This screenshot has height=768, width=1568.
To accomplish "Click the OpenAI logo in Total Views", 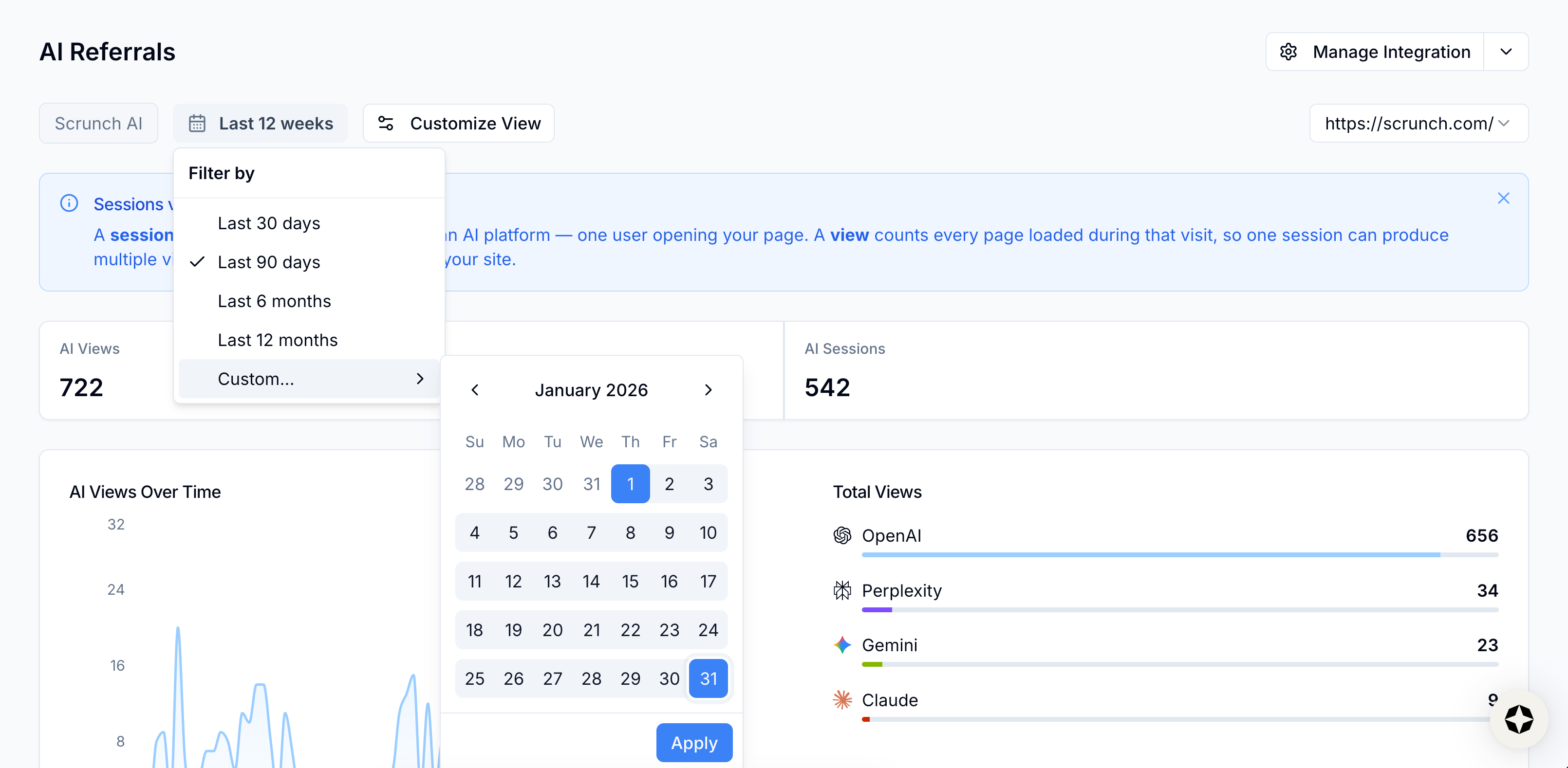I will 842,535.
